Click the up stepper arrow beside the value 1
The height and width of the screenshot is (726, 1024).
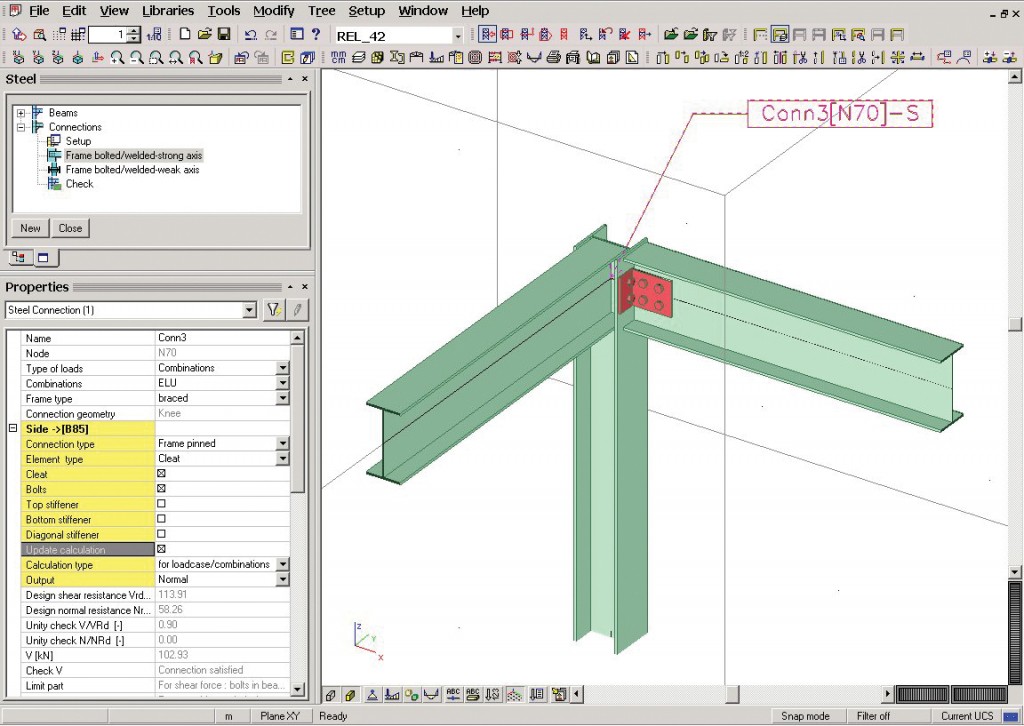click(x=134, y=31)
